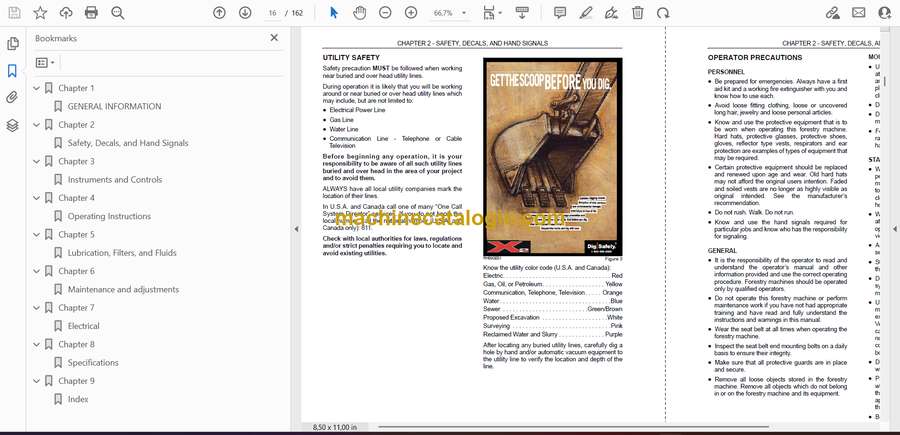Toggle the Bookmarks panel icon in the sidebar
The image size is (900, 435).
[x=12, y=71]
